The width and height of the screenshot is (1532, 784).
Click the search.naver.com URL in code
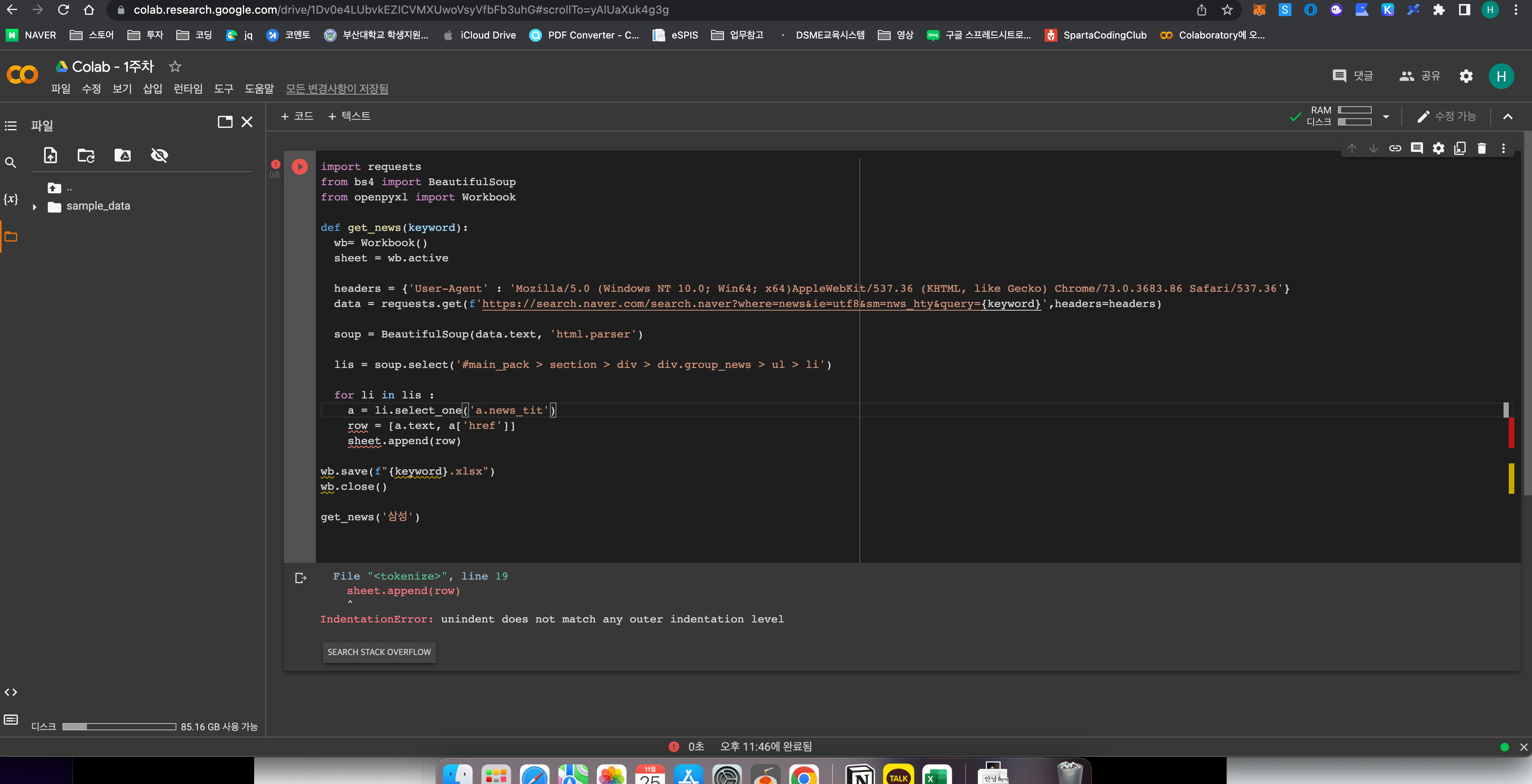761,304
